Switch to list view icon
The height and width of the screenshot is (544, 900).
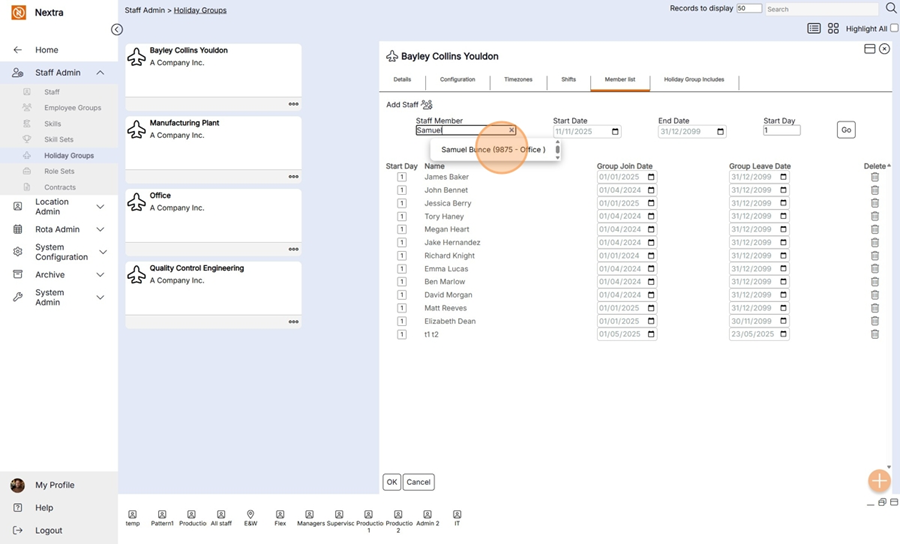pos(813,28)
